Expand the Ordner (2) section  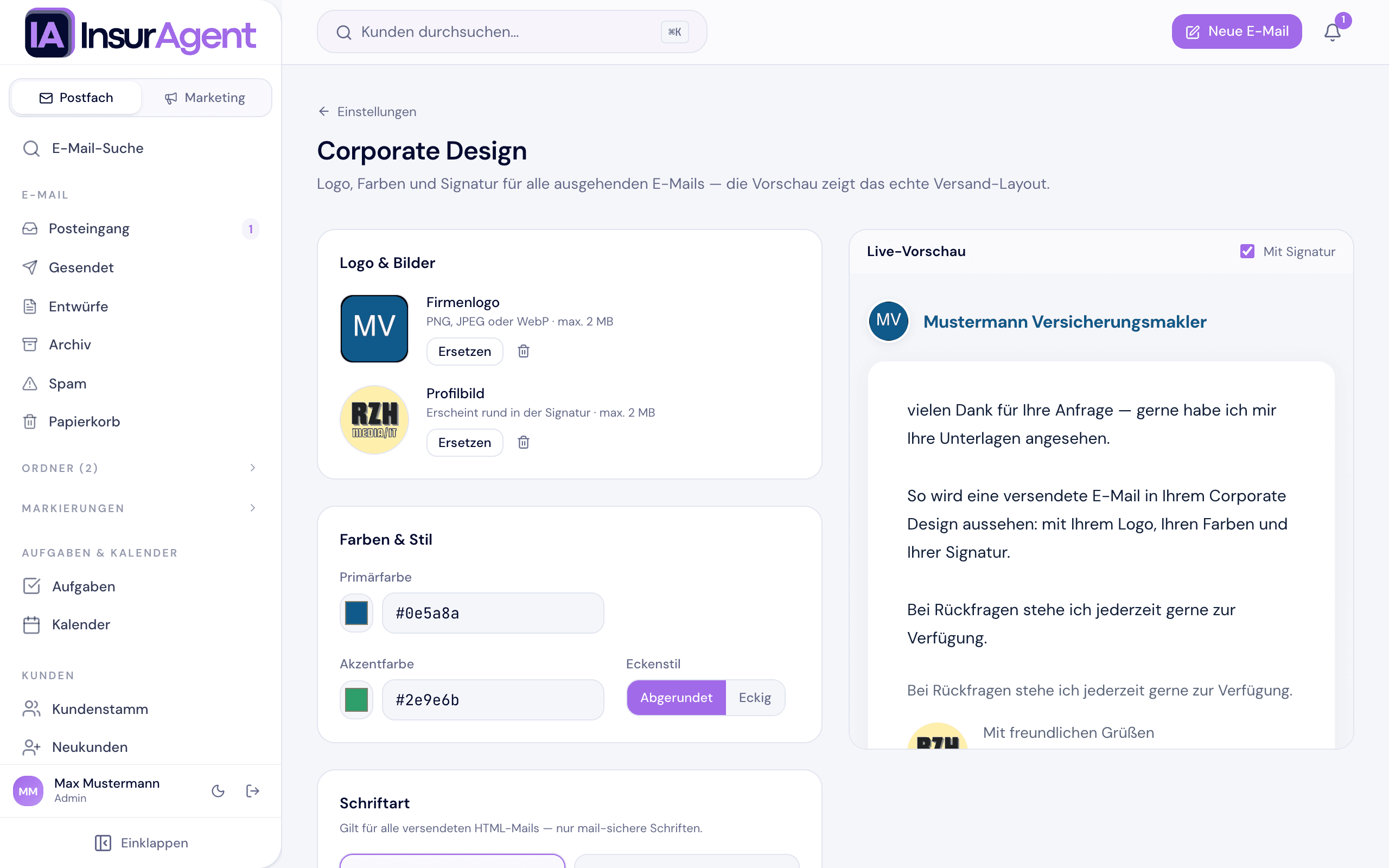[x=140, y=468]
